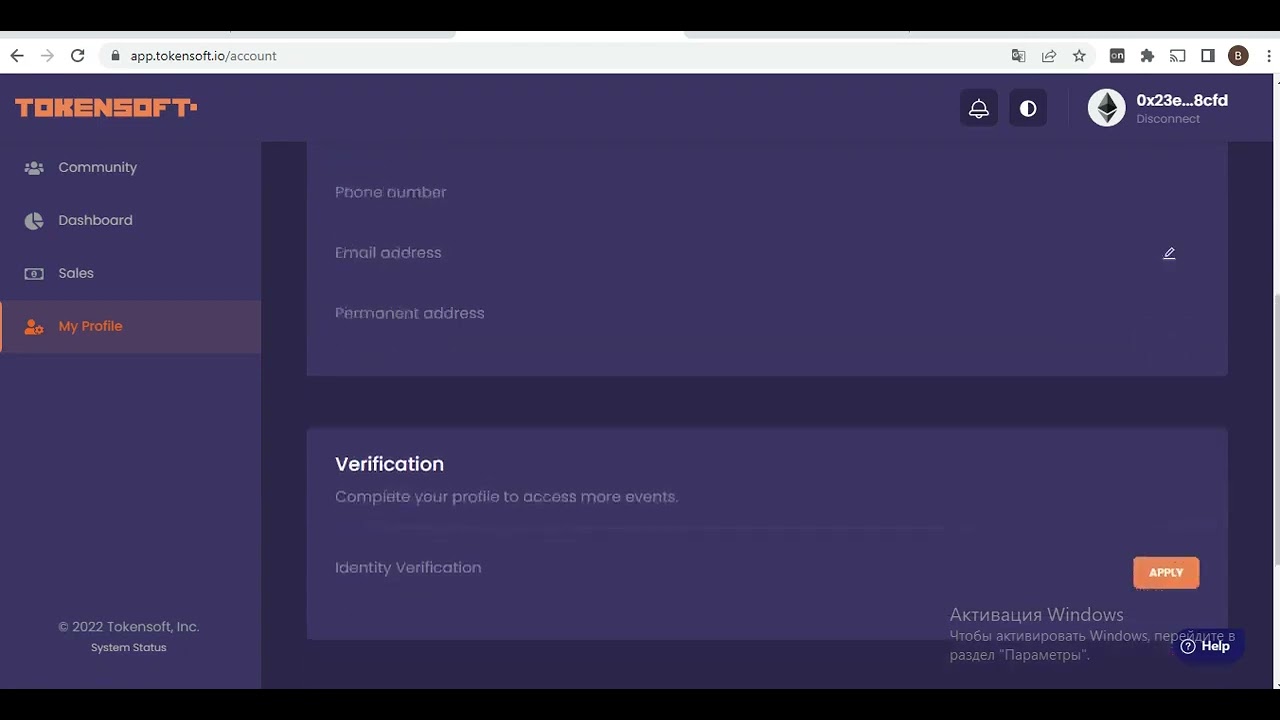Open the browser three-dot menu

pos(1268,56)
